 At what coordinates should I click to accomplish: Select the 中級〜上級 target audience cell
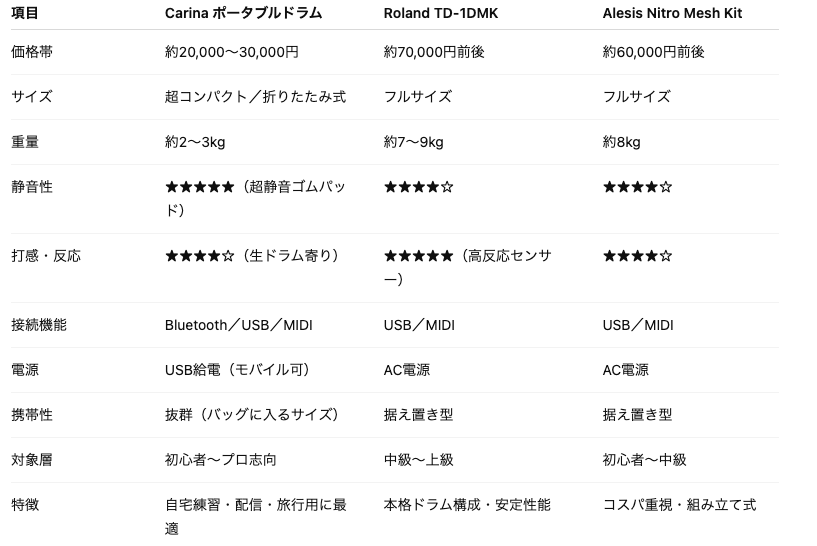coord(418,460)
